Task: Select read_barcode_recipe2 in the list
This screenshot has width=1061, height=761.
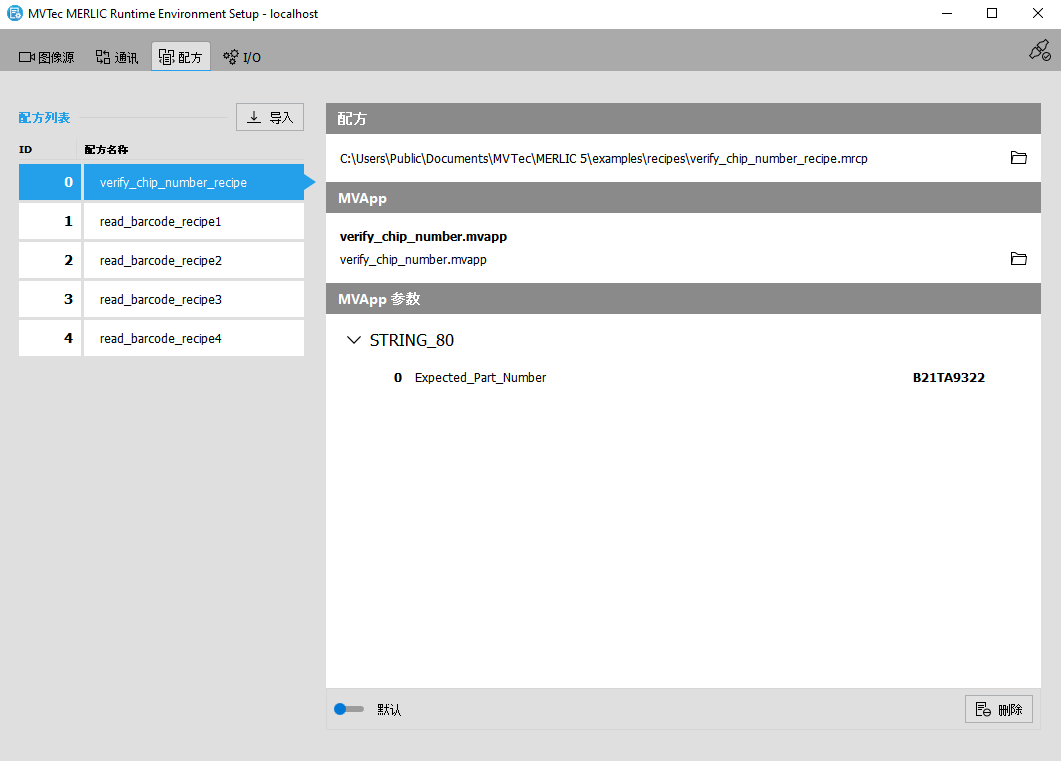Action: (x=160, y=260)
